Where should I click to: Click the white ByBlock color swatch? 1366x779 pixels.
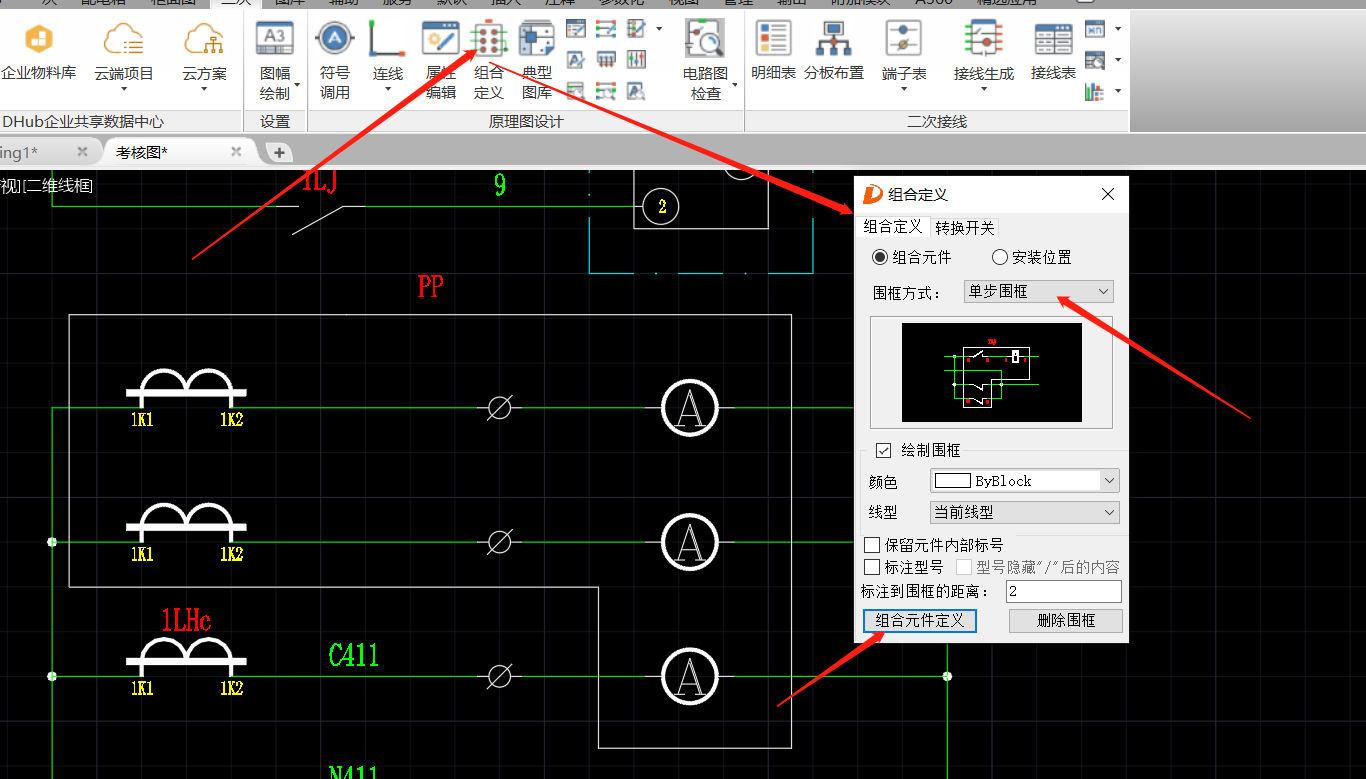(952, 481)
